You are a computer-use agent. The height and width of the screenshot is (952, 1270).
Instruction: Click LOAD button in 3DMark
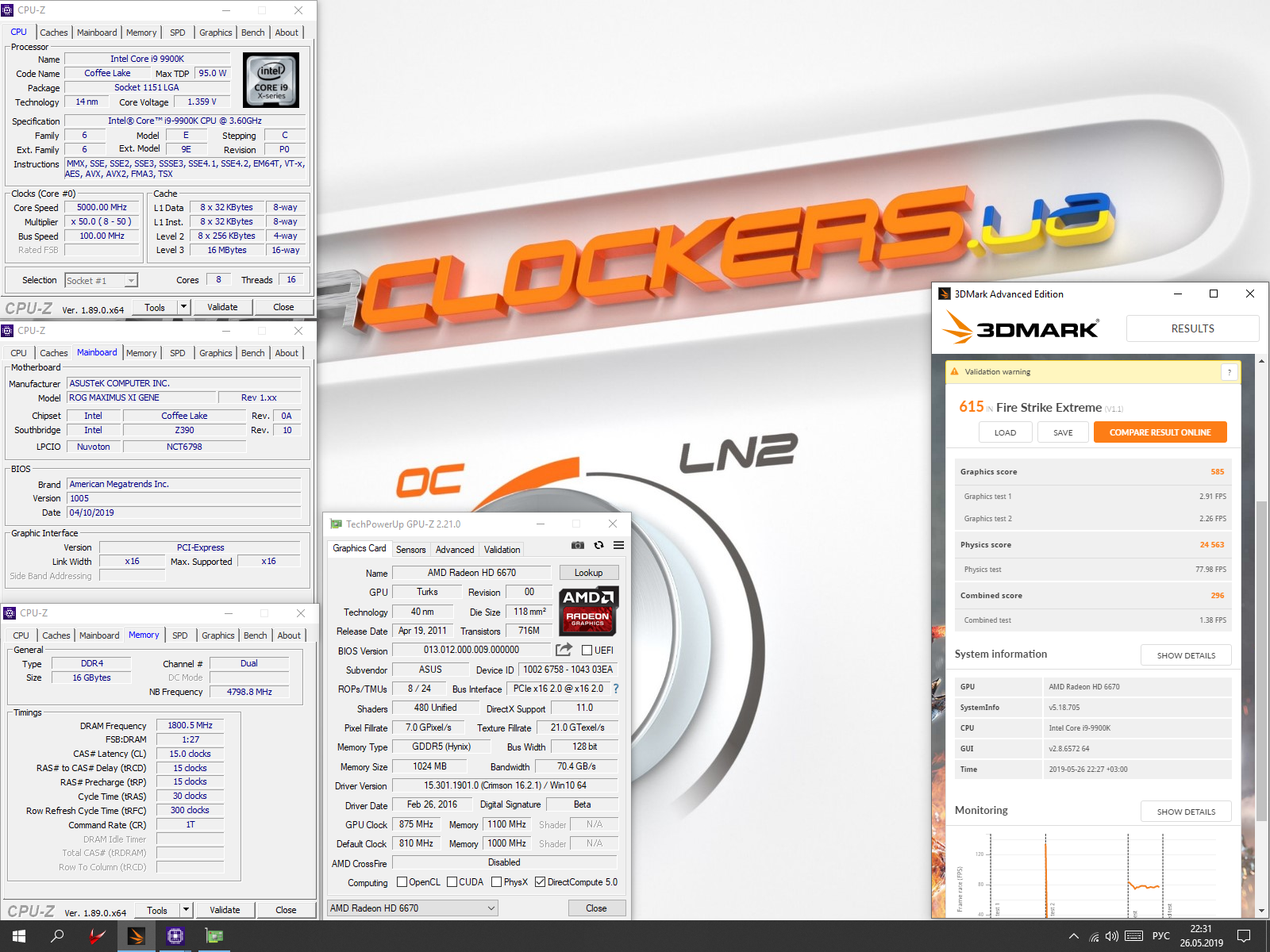click(1005, 432)
